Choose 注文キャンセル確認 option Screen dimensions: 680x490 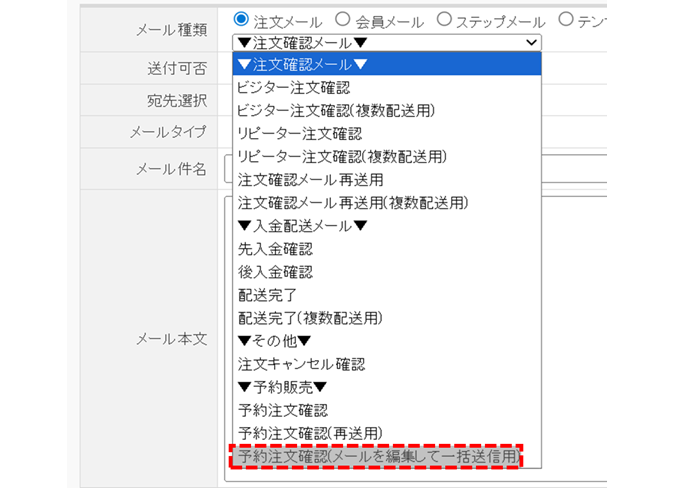301,363
